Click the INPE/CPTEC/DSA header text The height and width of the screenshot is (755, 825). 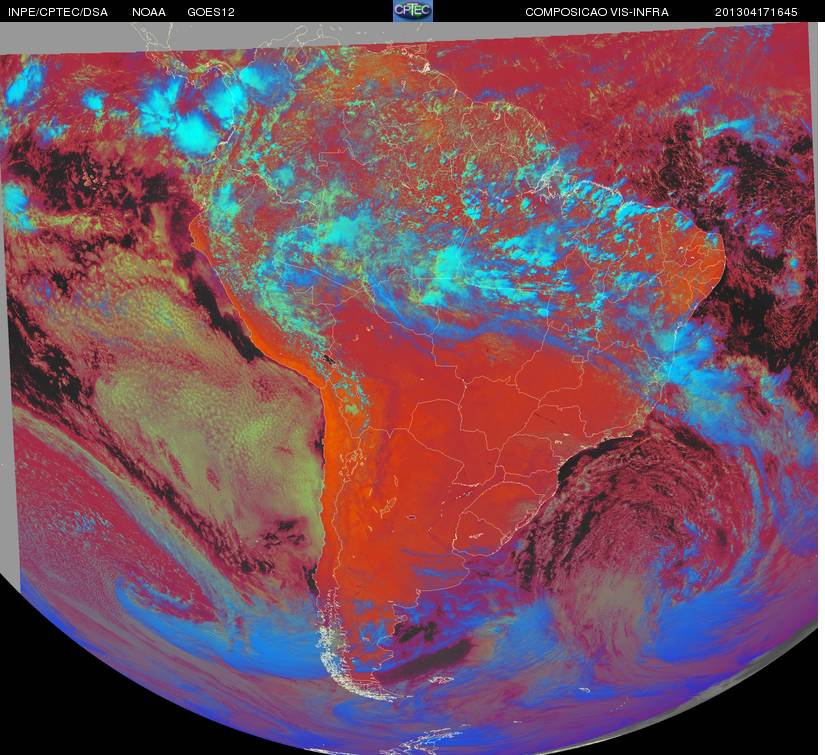[58, 12]
